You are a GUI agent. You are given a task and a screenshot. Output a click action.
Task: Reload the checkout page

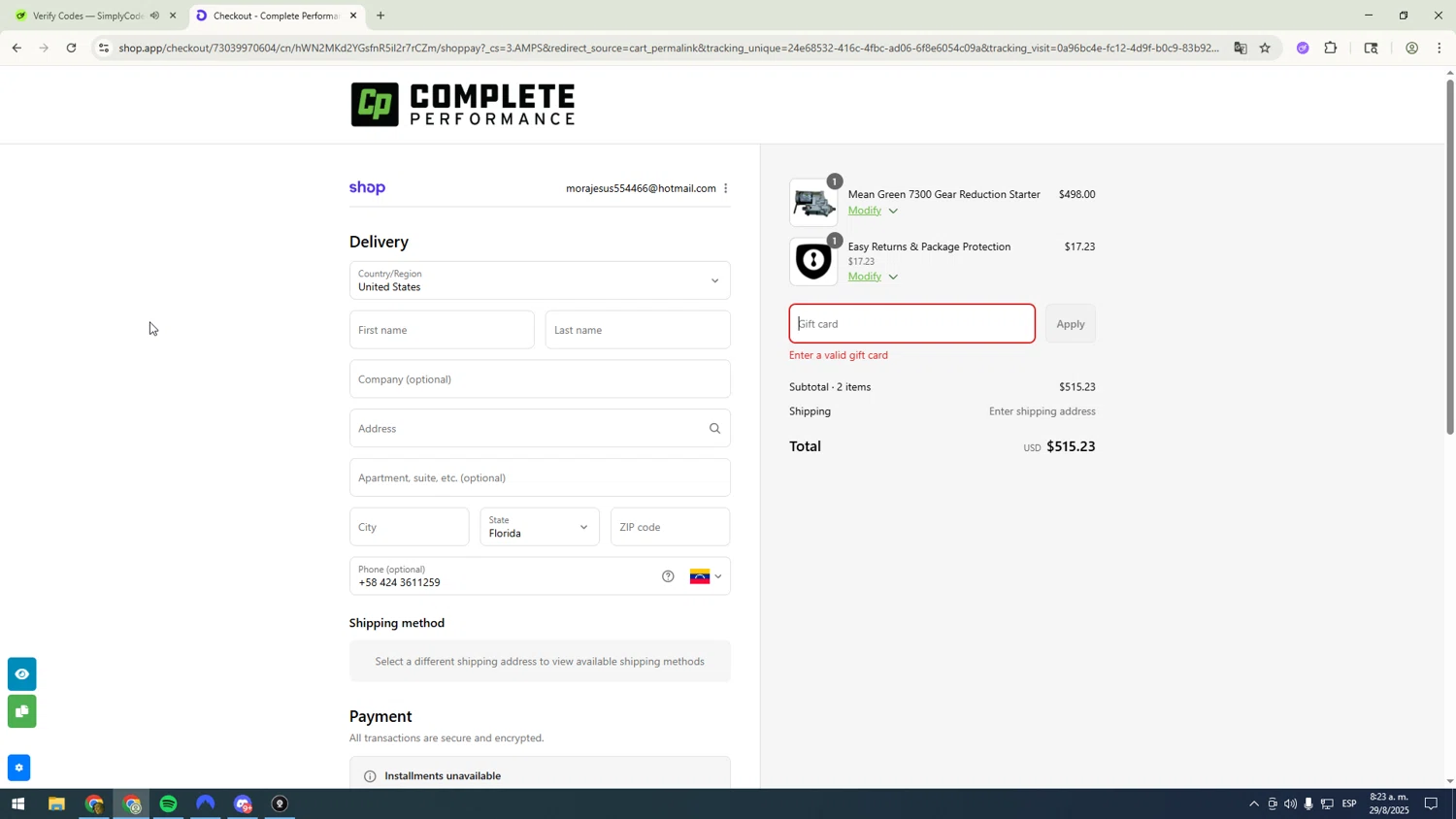[71, 48]
